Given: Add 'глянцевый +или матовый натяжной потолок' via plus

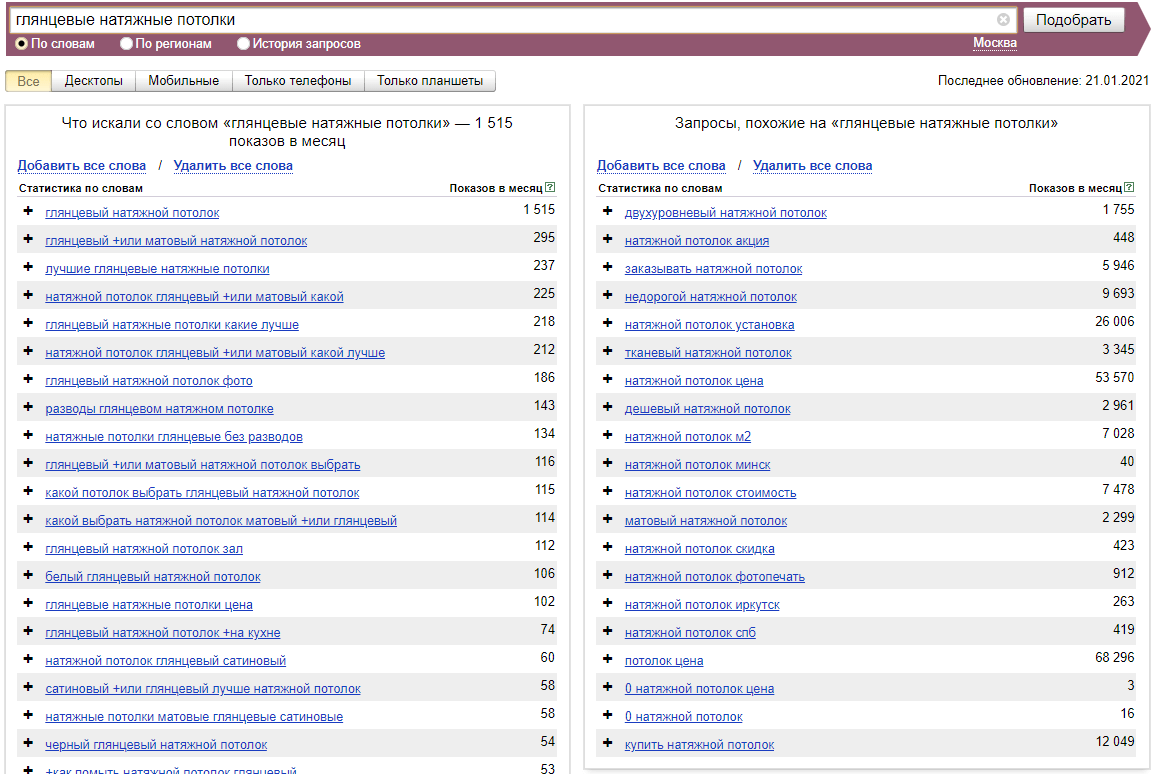Looking at the screenshot, I should (x=28, y=239).
